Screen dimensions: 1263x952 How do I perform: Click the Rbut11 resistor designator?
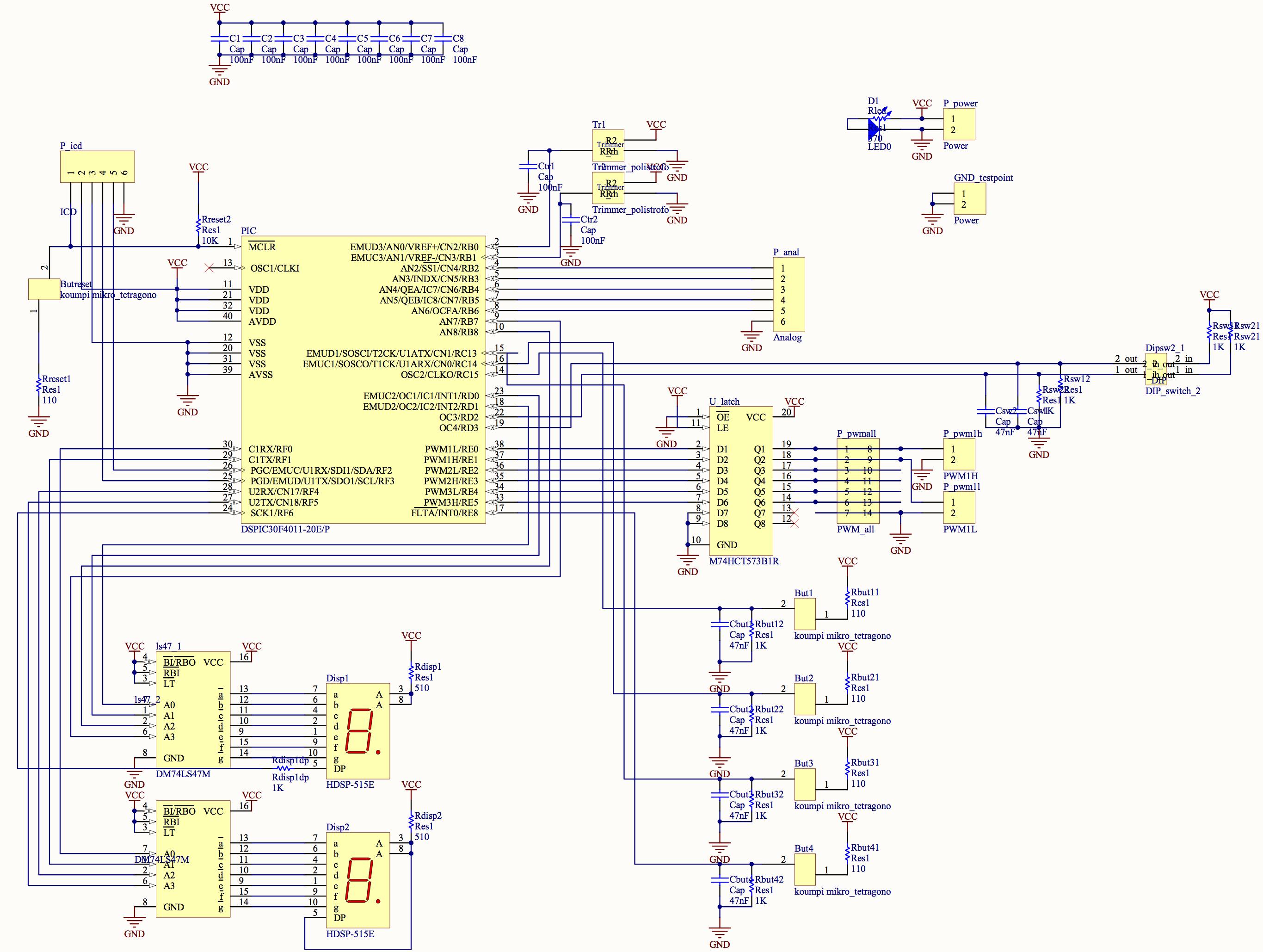[x=865, y=593]
